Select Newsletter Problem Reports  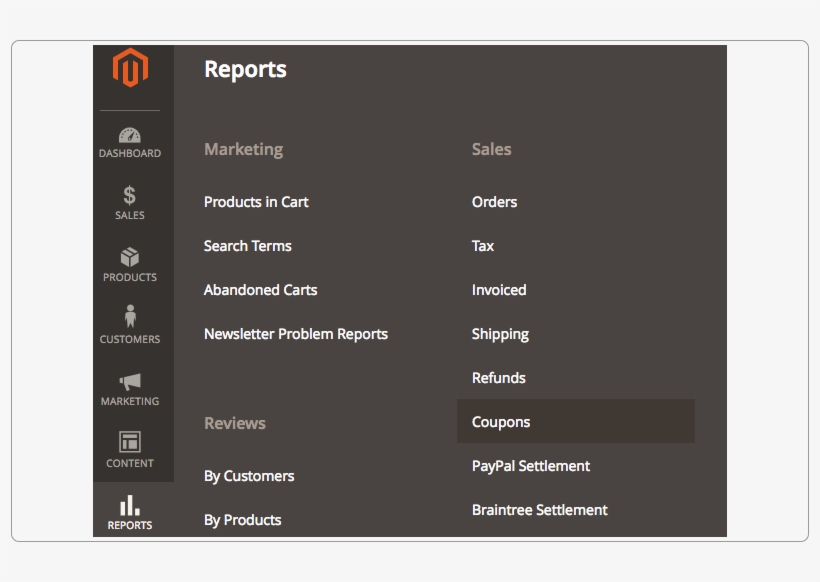pos(296,333)
